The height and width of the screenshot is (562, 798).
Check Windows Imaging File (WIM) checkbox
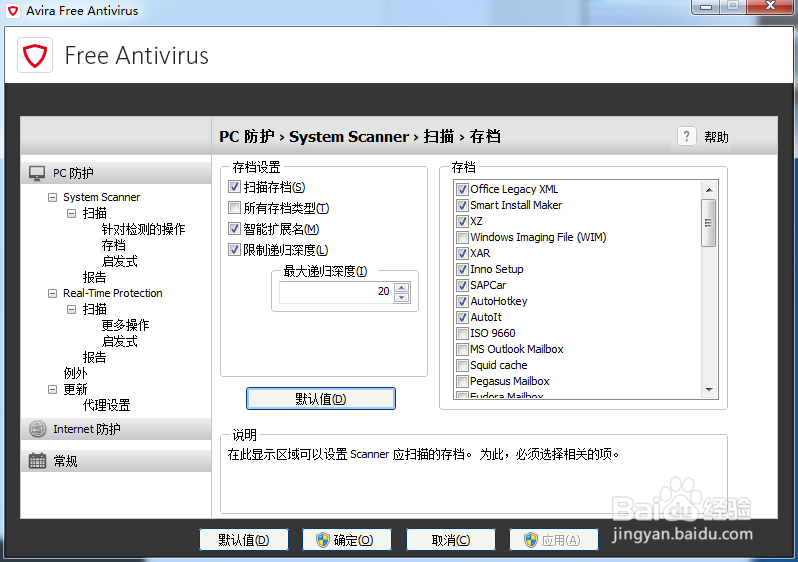click(x=462, y=237)
